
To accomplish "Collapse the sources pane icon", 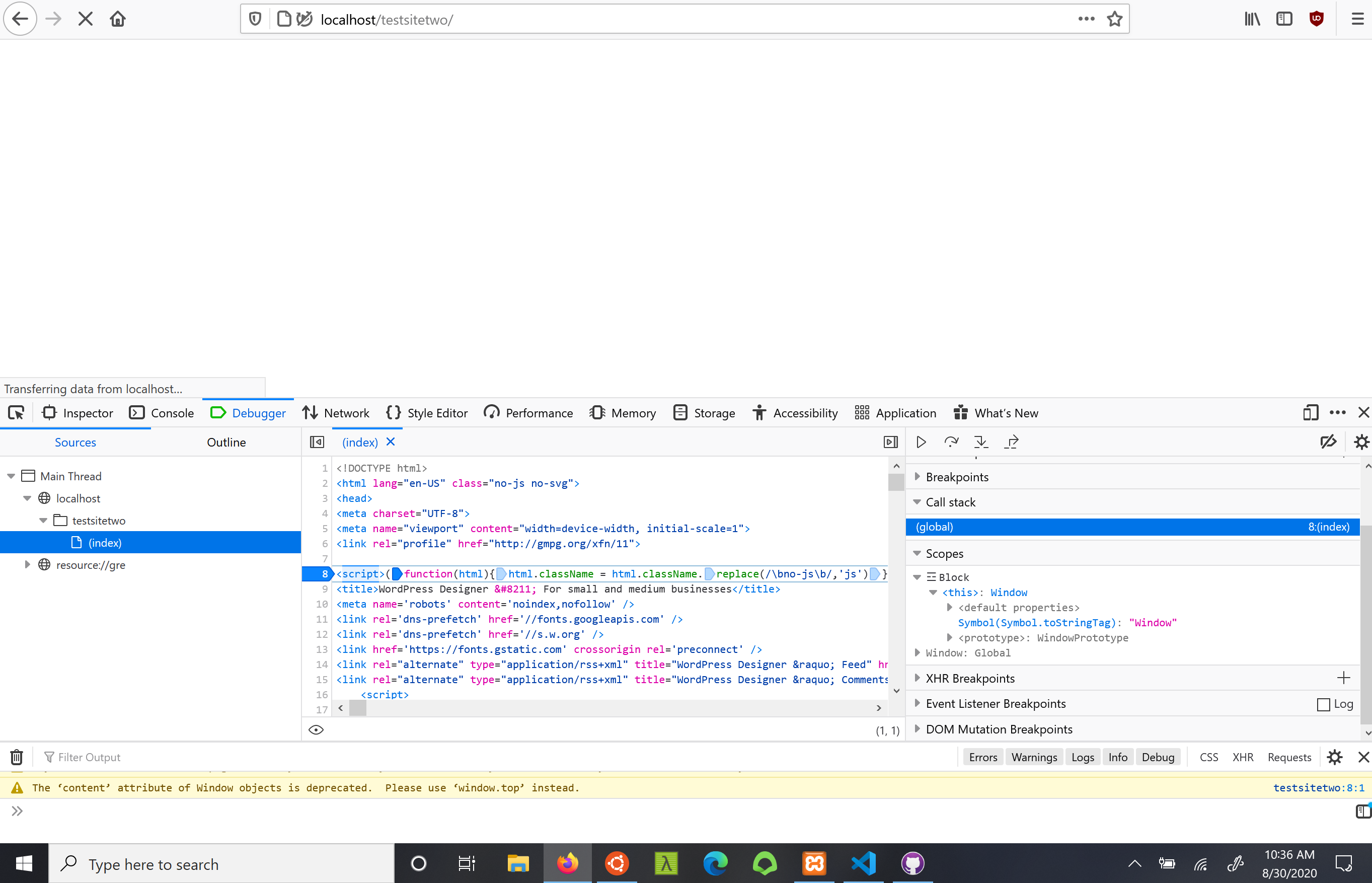I will pyautogui.click(x=317, y=442).
